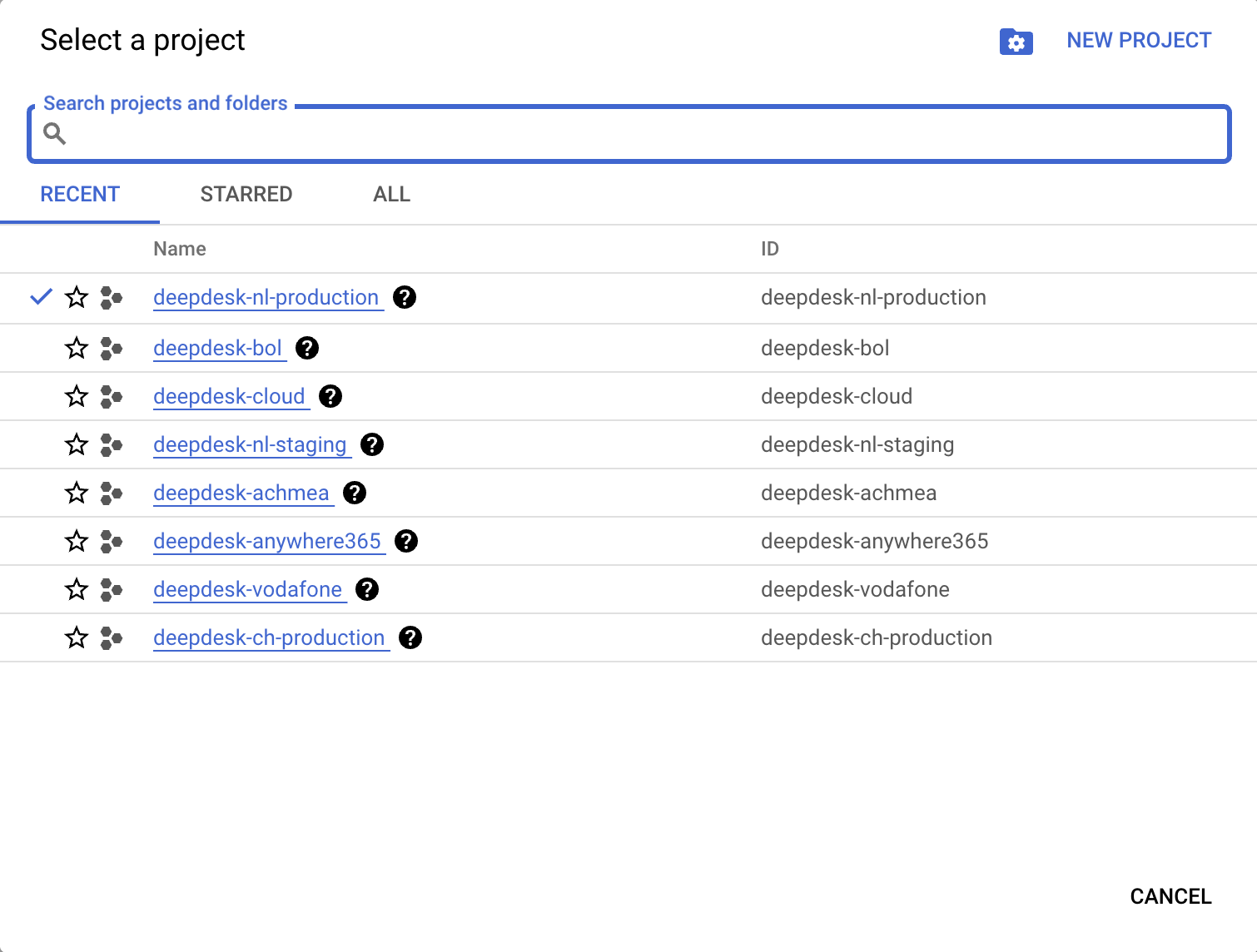Click help icon beside deepdesk-bol
Viewport: 1257px width, 952px height.
point(307,348)
